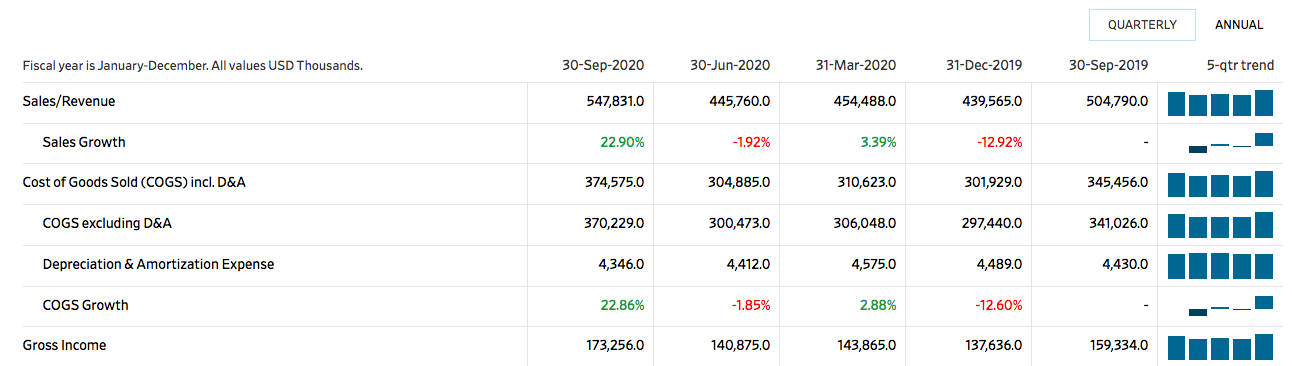This screenshot has width=1292, height=366.
Task: Click the 31-Dec-2019 column header
Action: click(984, 65)
